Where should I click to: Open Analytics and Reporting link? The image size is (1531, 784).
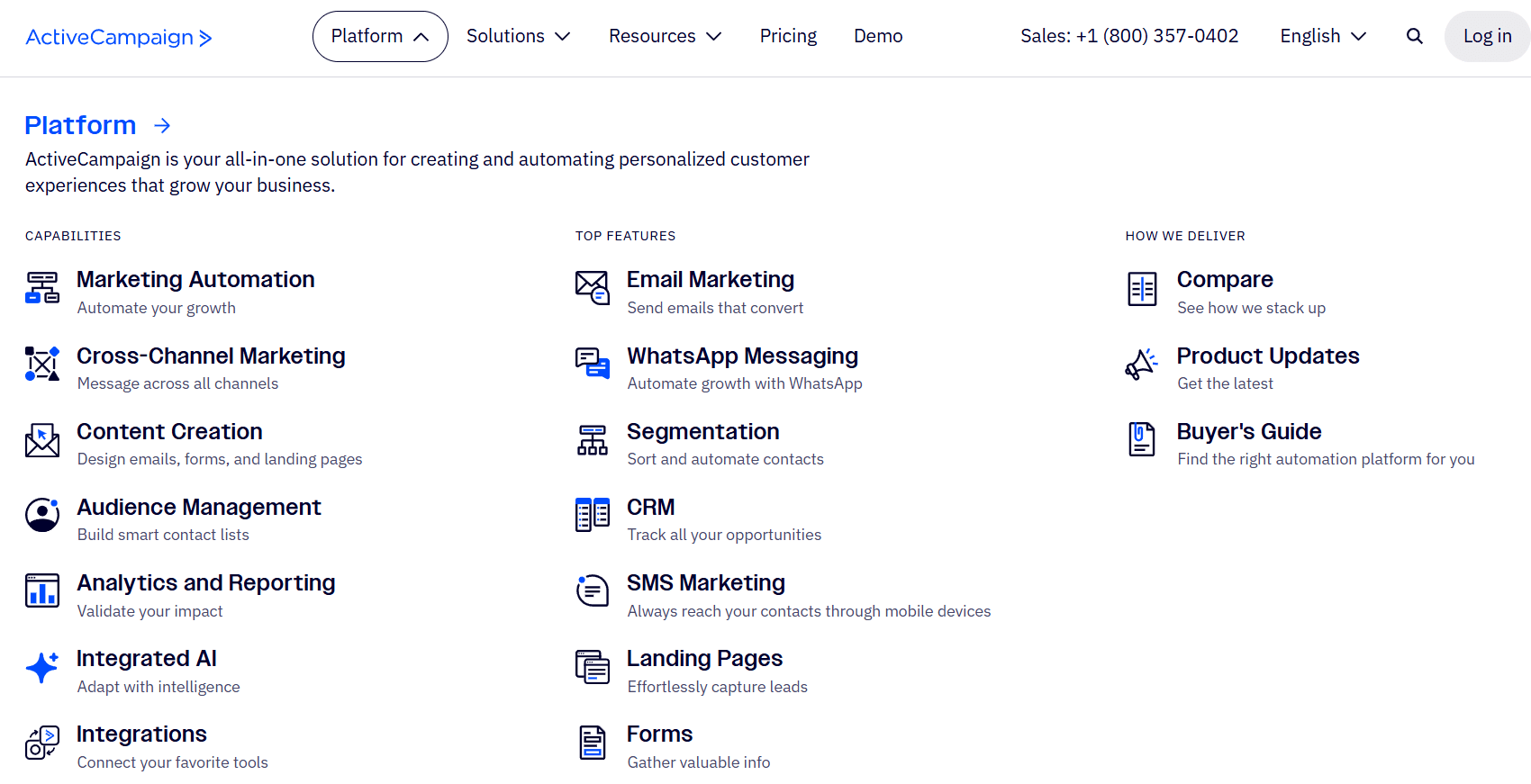(206, 583)
